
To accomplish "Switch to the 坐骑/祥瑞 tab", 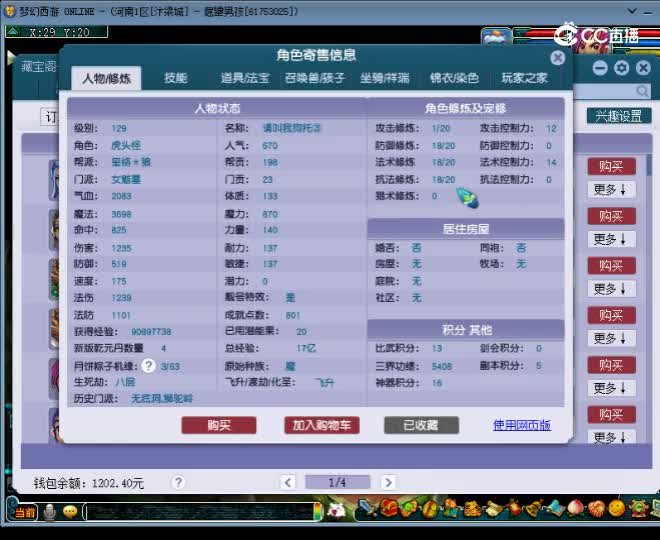I will pos(384,78).
